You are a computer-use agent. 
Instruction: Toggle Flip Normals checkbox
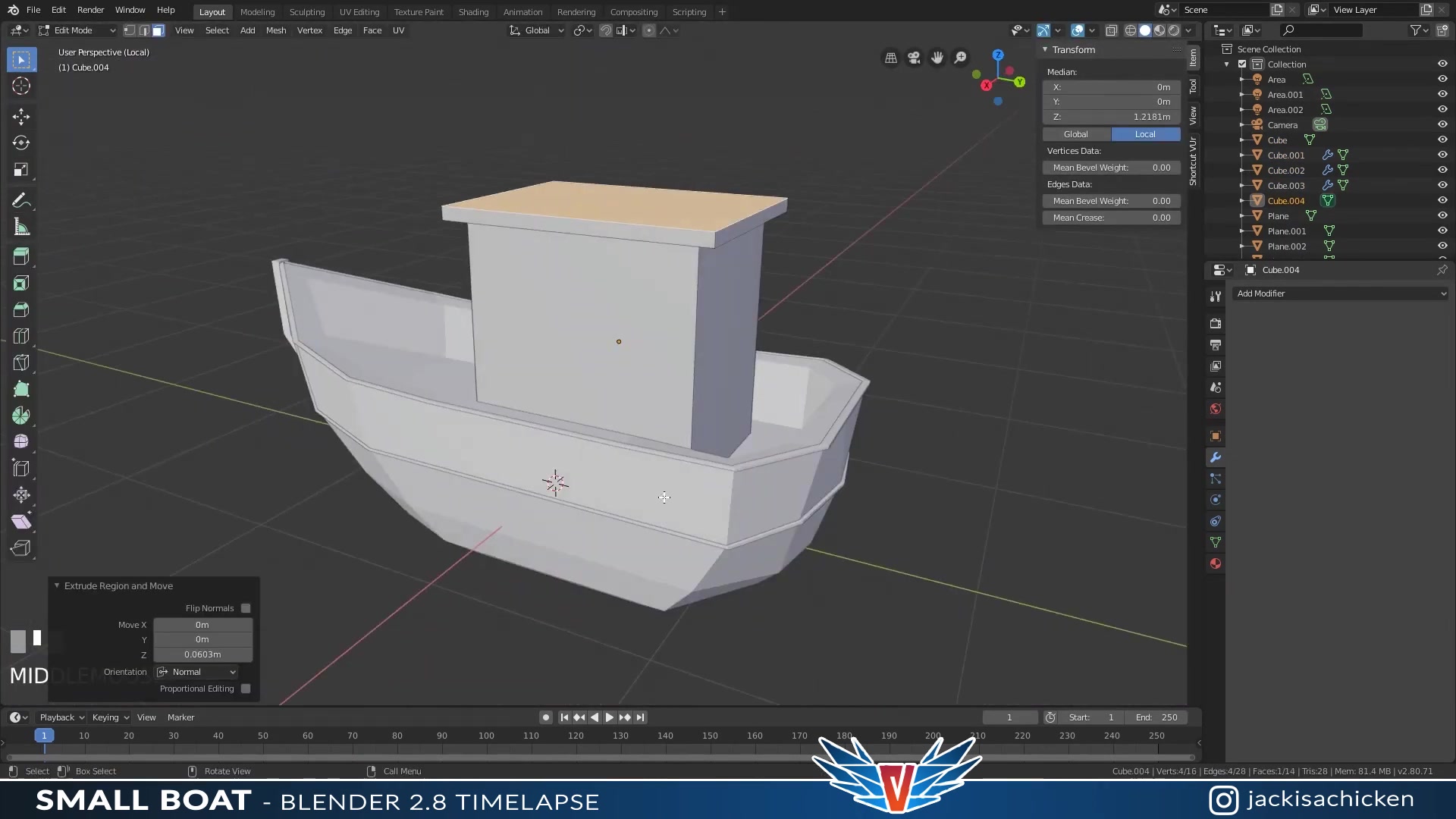click(x=246, y=608)
